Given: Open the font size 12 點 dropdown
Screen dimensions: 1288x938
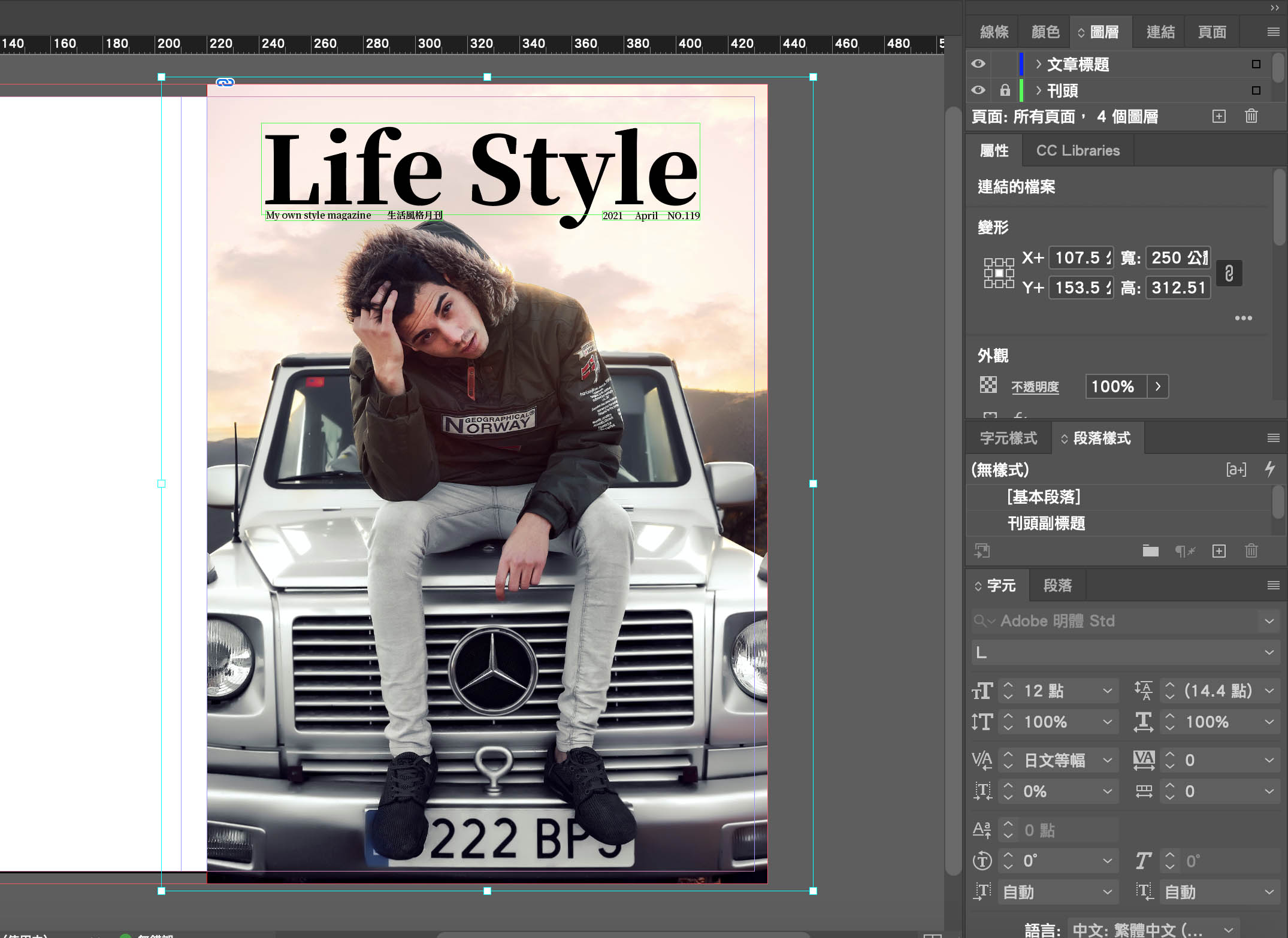Looking at the screenshot, I should [1107, 691].
